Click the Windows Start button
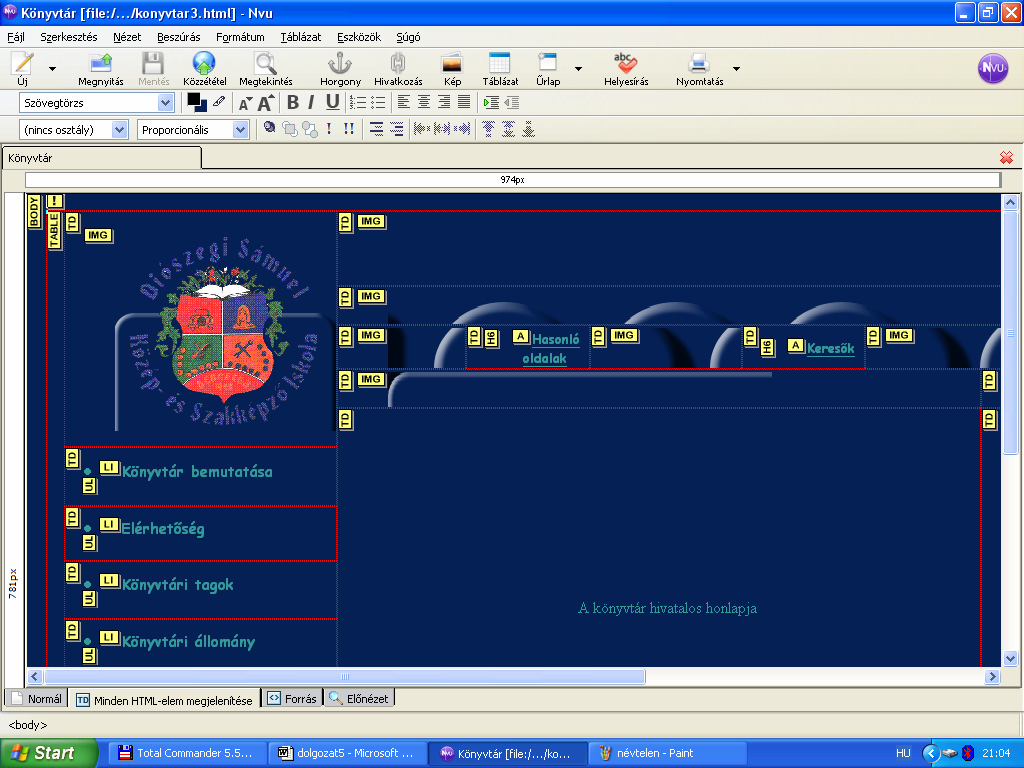Viewport: 1024px width, 768px height. click(x=48, y=753)
